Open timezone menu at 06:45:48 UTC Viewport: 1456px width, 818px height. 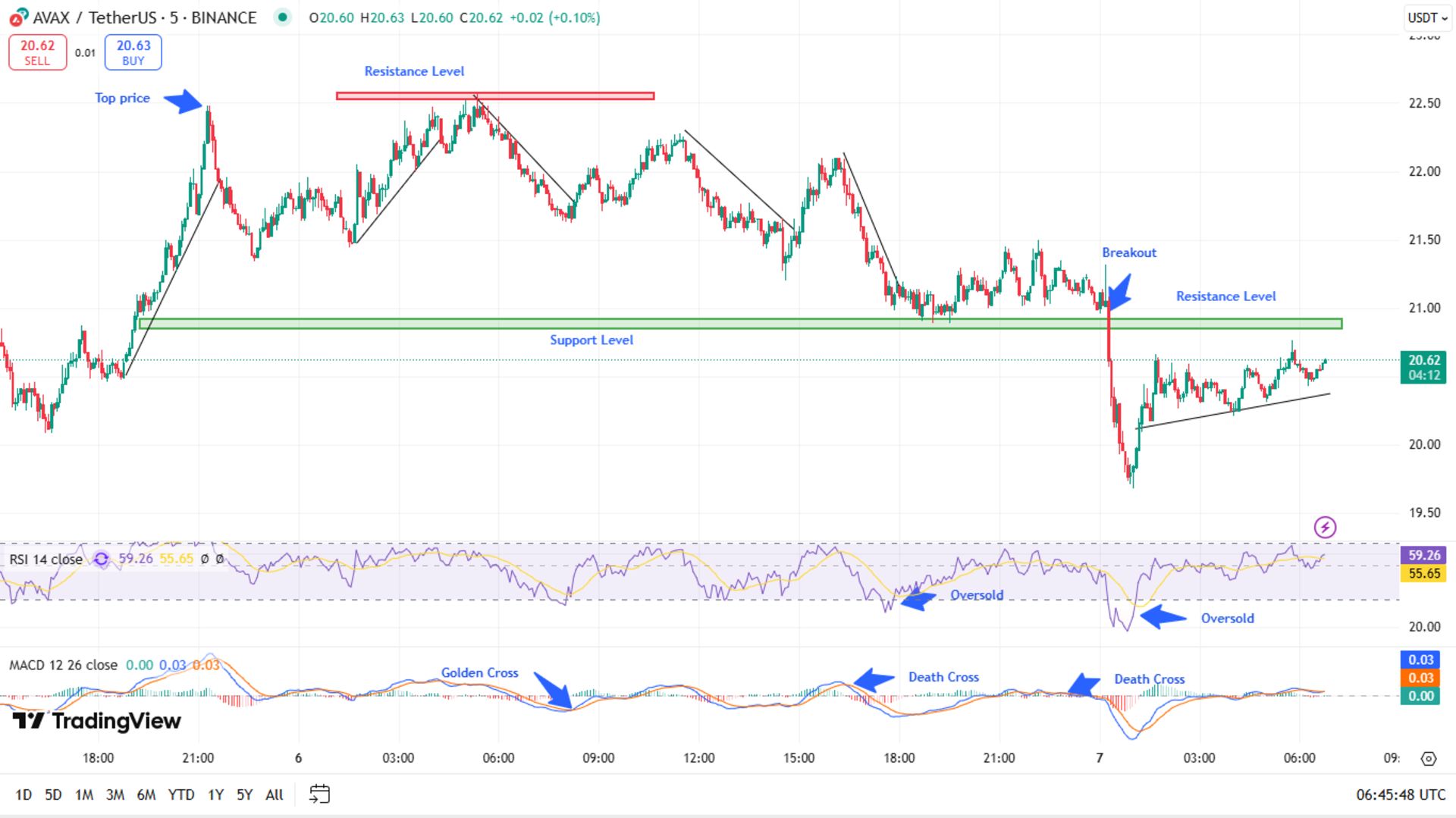point(1400,794)
